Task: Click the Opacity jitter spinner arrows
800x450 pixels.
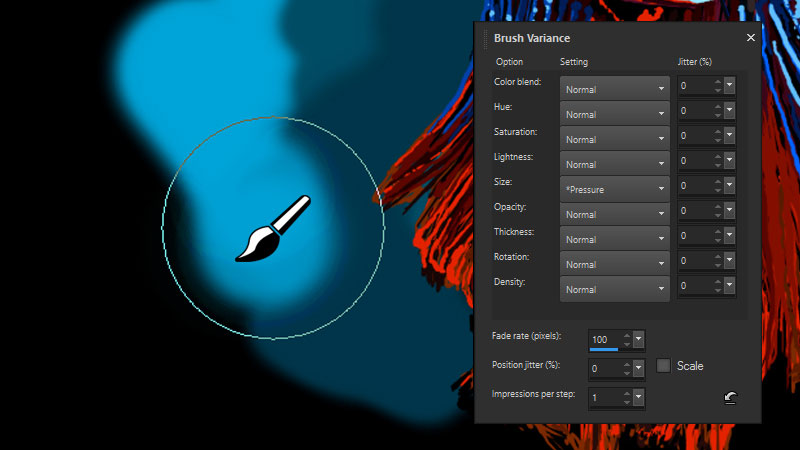Action: pyautogui.click(x=718, y=211)
